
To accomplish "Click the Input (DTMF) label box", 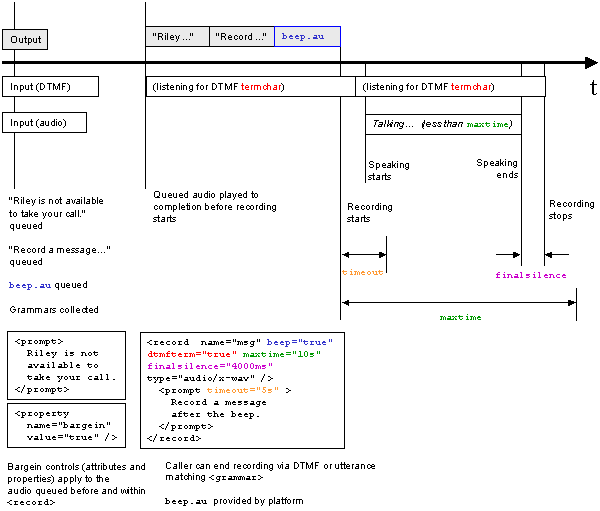I will (50, 87).
